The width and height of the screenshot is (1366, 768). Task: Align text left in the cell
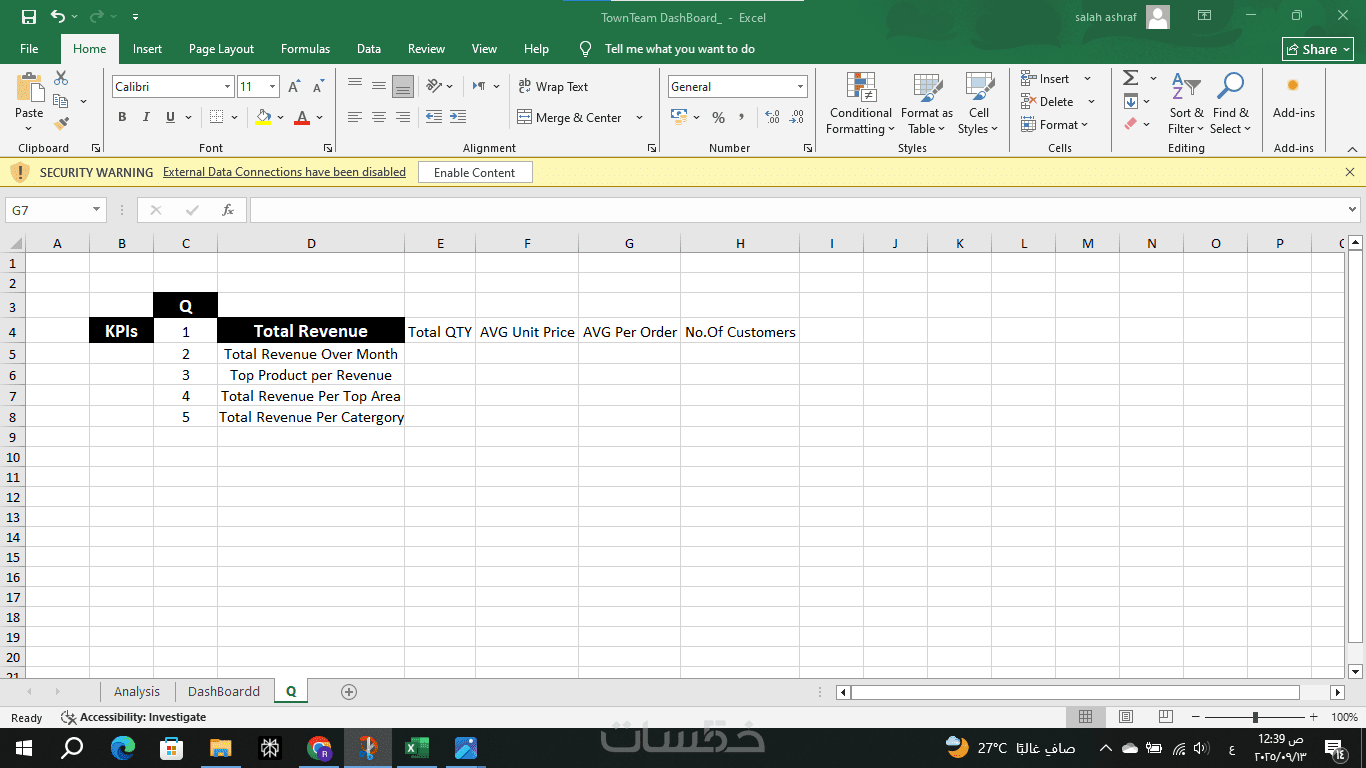coord(354,117)
